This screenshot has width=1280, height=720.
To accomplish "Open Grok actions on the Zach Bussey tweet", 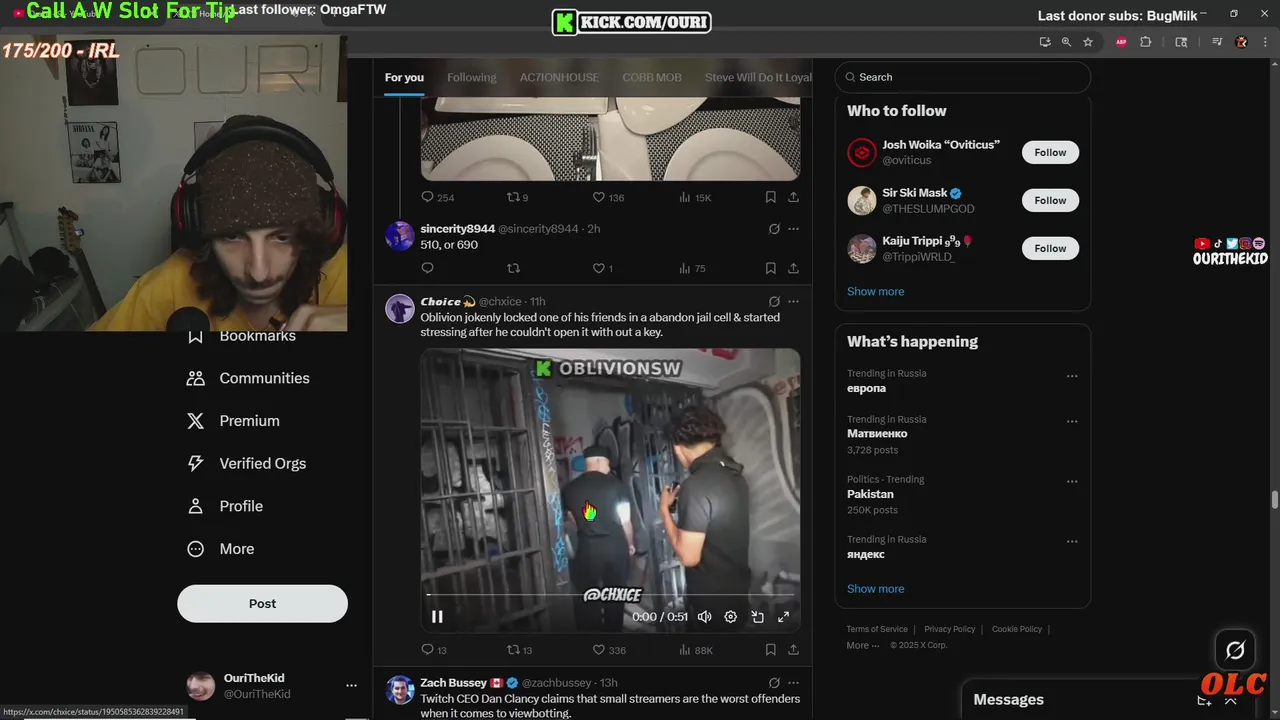I will click(x=774, y=683).
